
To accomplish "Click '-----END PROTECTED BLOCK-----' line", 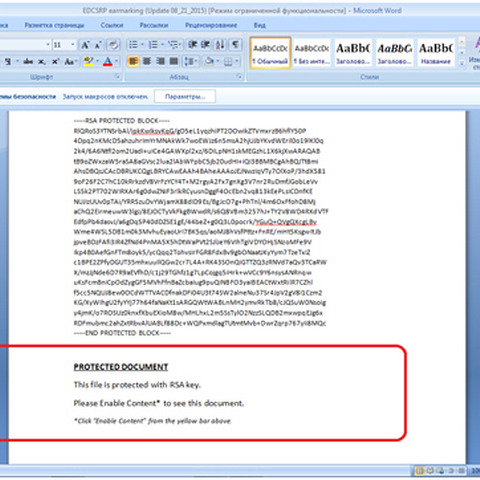I will point(122,333).
